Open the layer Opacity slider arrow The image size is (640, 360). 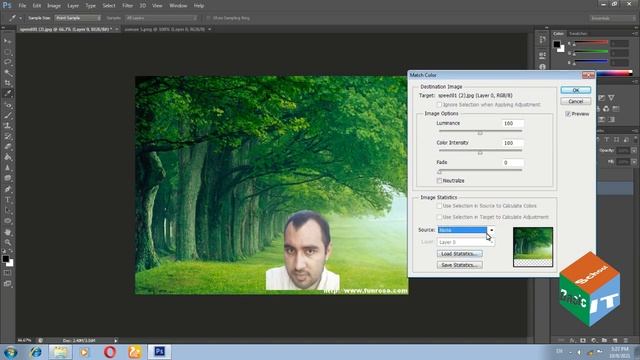coord(634,151)
